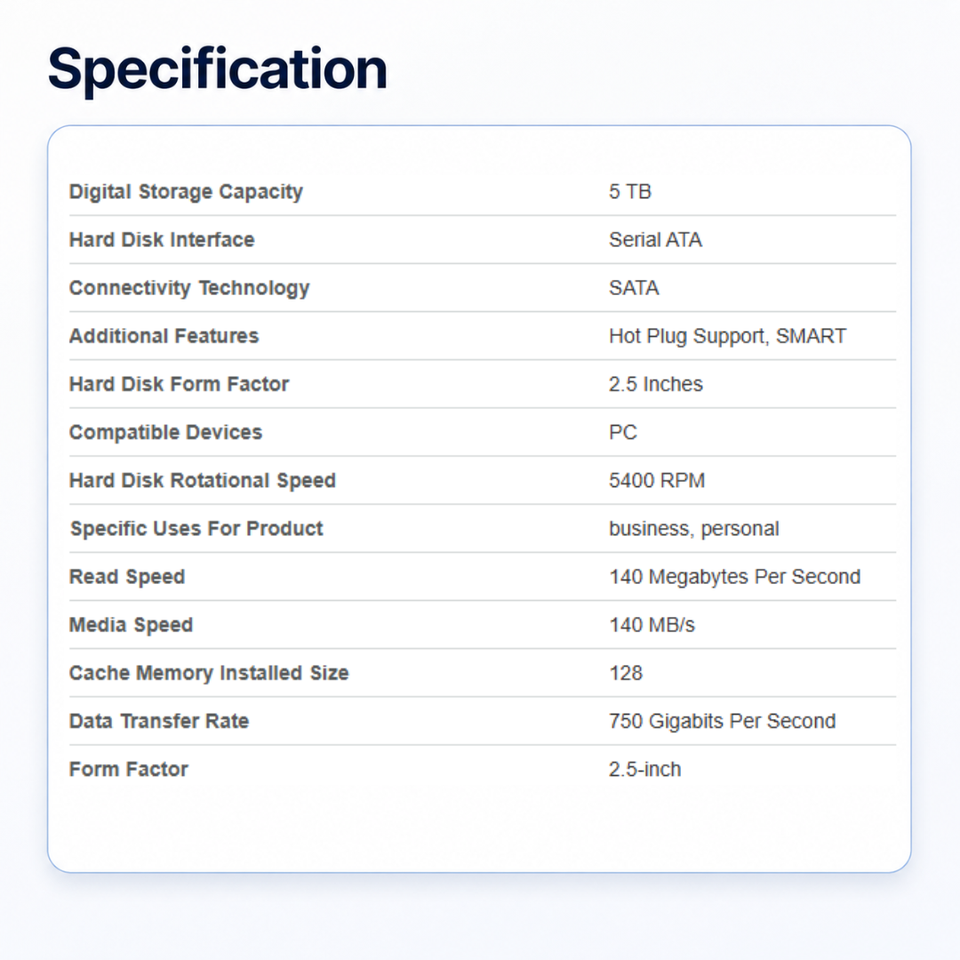
Task: Select the Additional Features label
Action: tap(164, 336)
